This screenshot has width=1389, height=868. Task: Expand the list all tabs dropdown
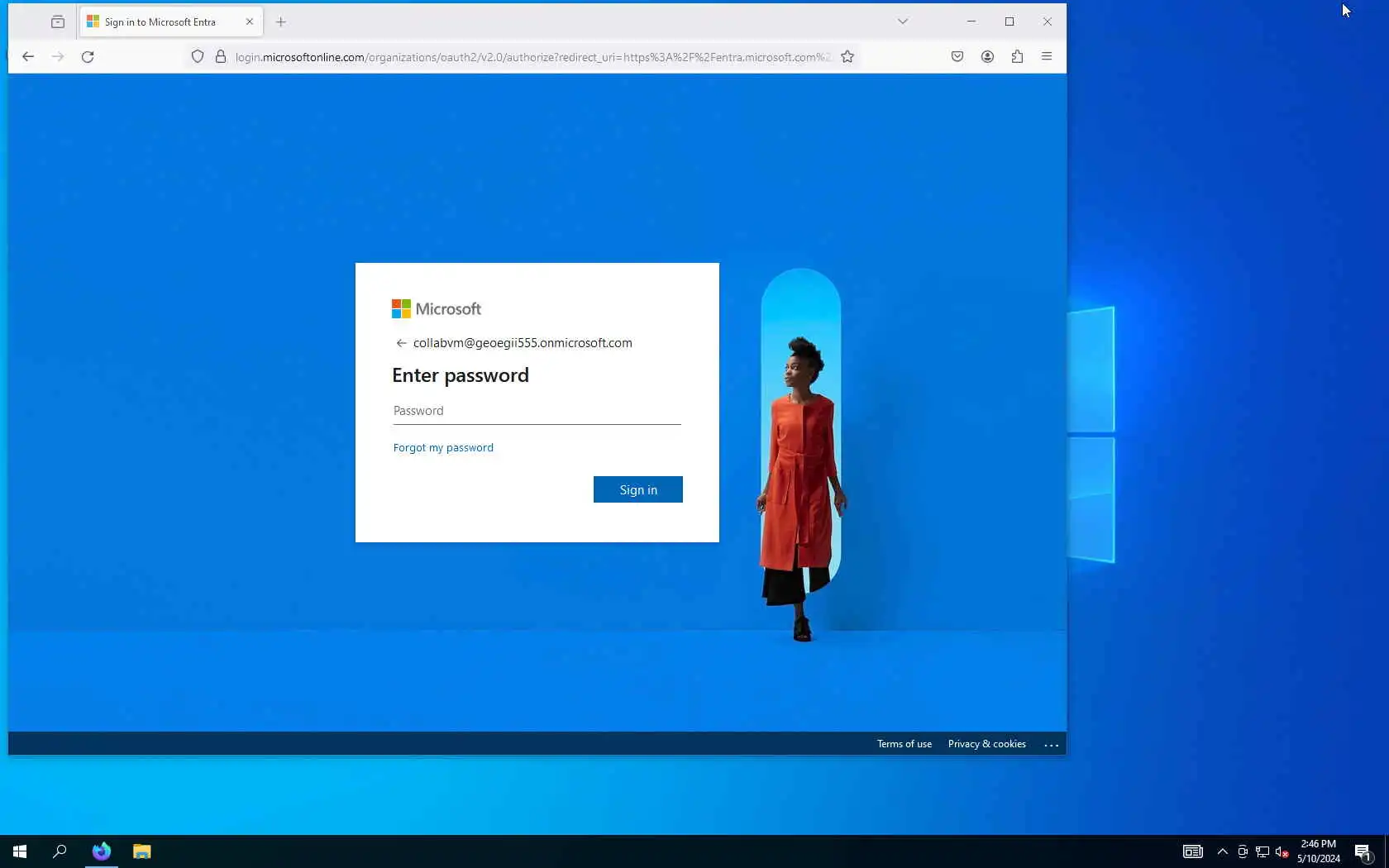pos(903,21)
